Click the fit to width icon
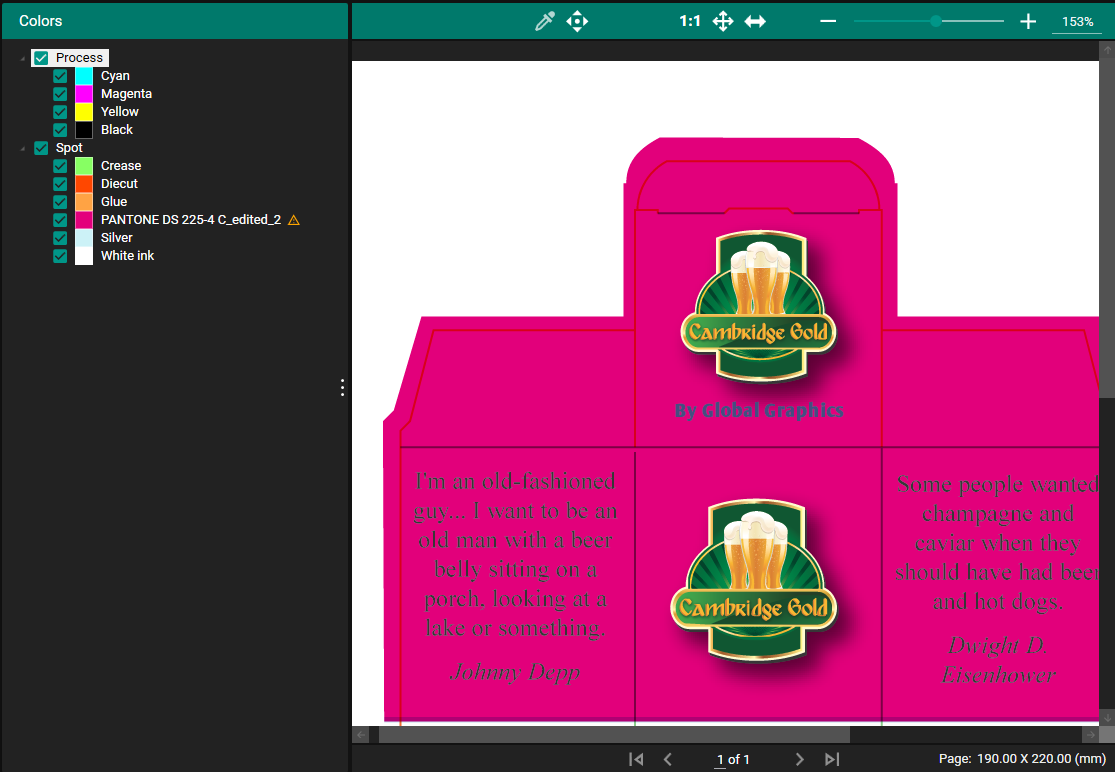This screenshot has height=772, width=1115. pos(755,21)
